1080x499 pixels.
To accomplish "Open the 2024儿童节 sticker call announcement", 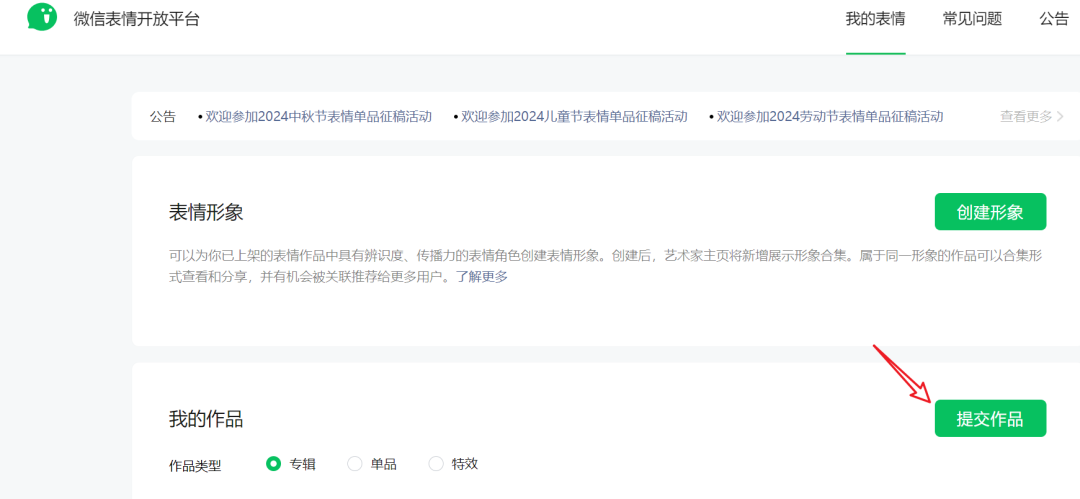I will pos(574,116).
